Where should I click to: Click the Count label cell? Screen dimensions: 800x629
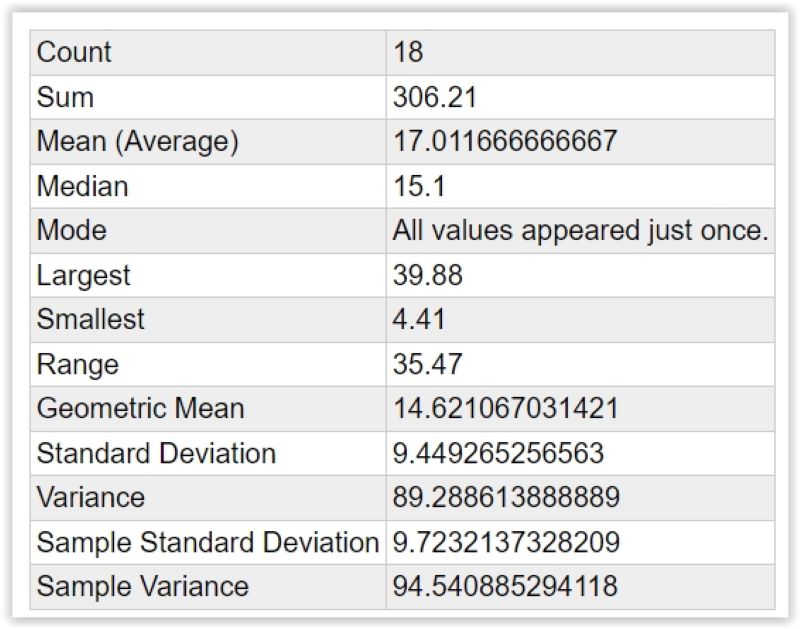click(x=208, y=53)
